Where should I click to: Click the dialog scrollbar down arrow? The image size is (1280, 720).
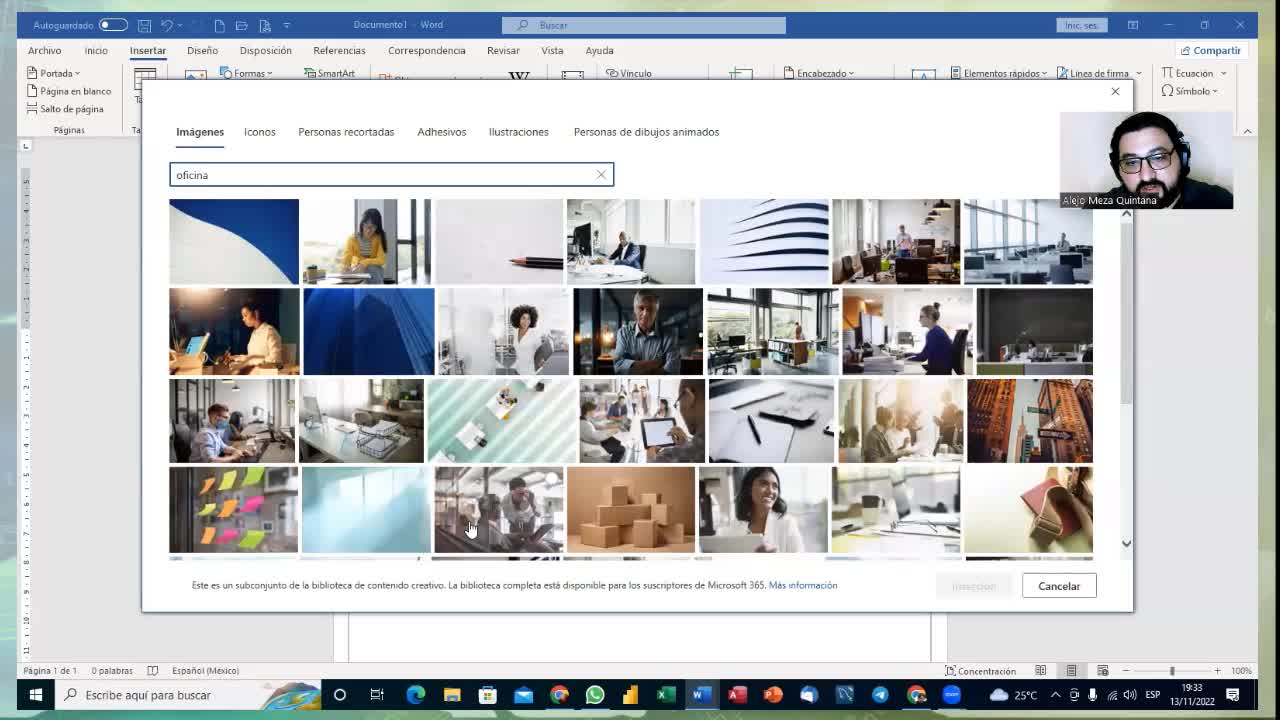pos(1126,544)
